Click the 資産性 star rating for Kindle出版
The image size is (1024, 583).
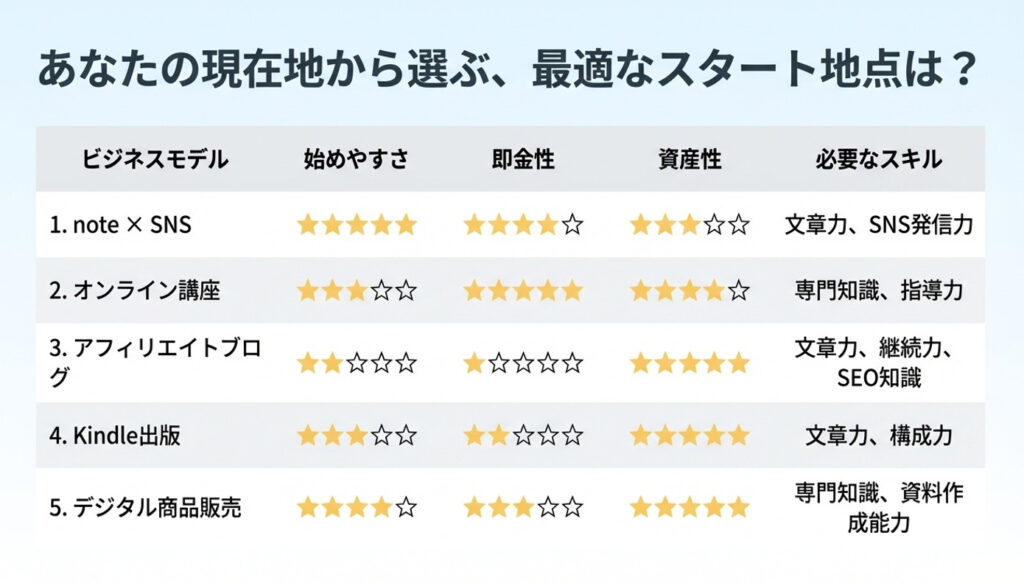click(x=689, y=435)
